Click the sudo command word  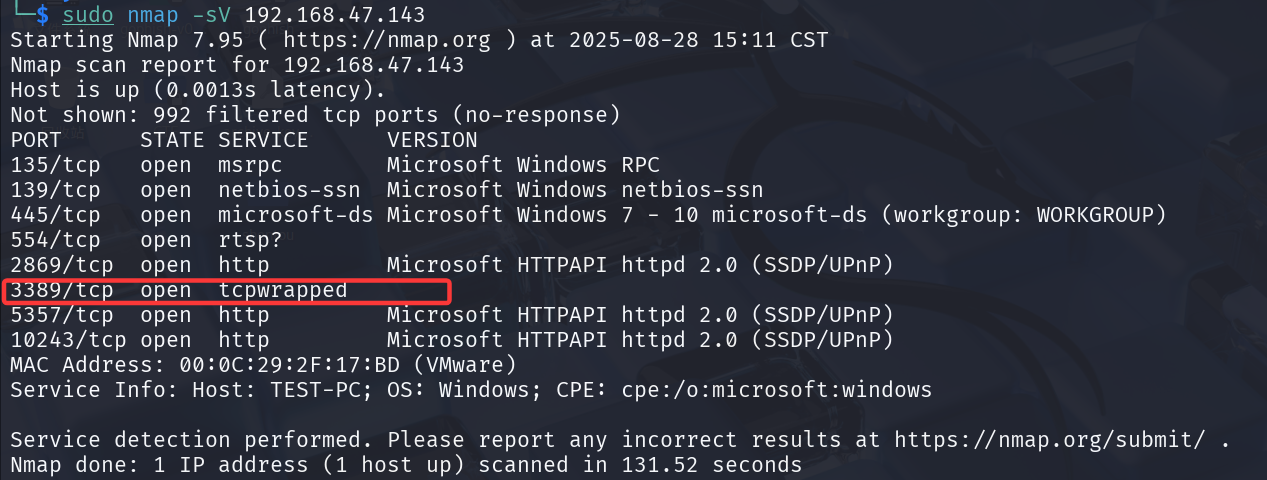tap(87, 15)
